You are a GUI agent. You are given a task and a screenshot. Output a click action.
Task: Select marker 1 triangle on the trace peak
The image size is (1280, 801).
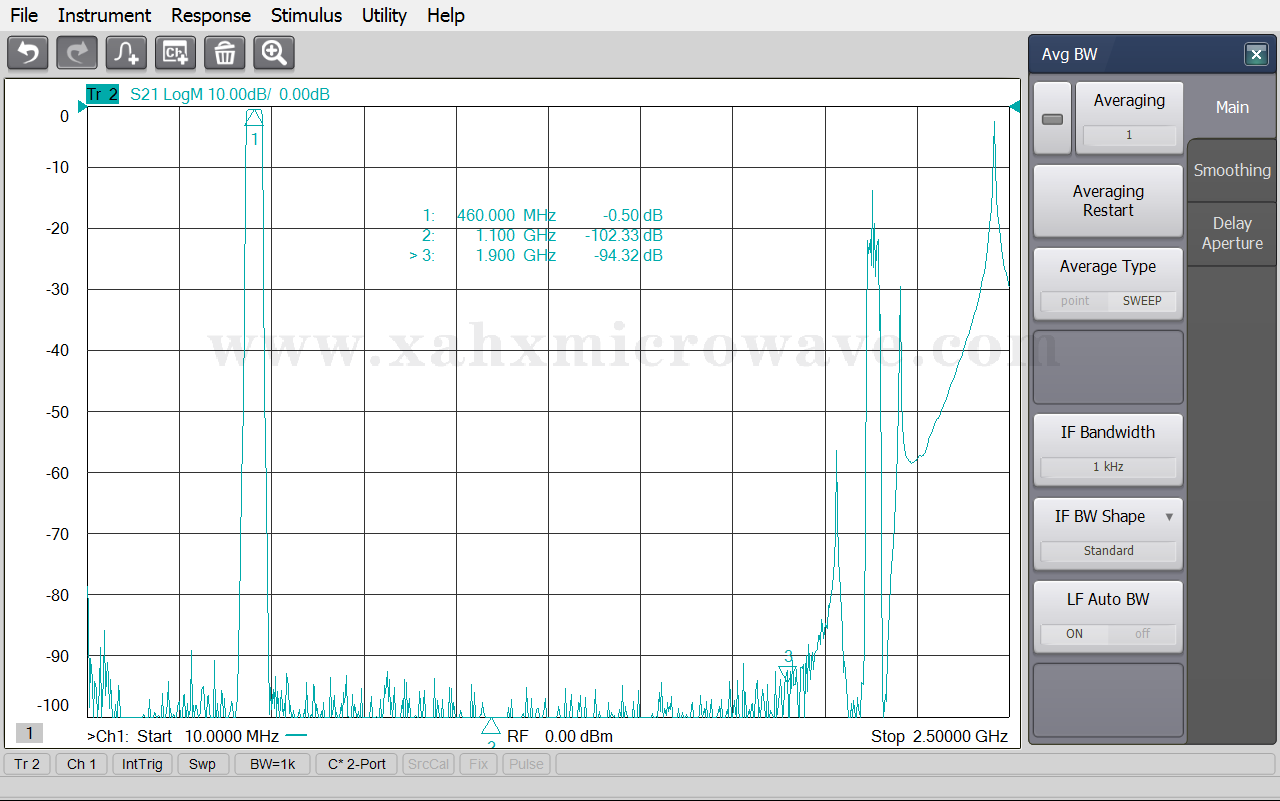coord(254,118)
